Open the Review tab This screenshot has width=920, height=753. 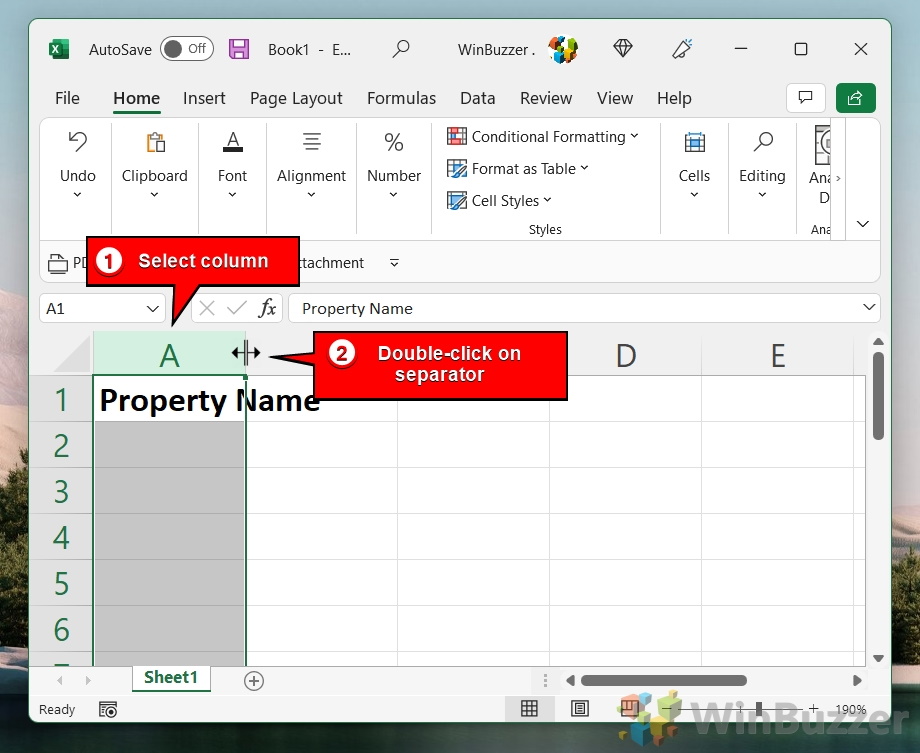click(546, 98)
